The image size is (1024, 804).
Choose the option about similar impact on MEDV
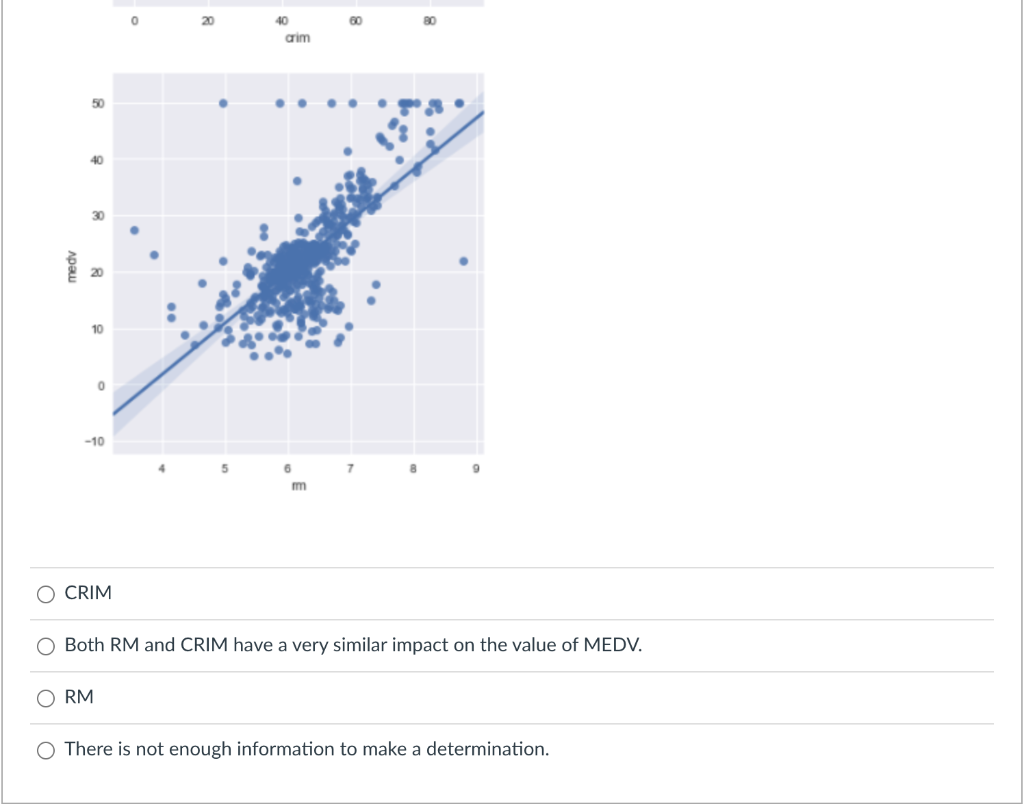(45, 646)
